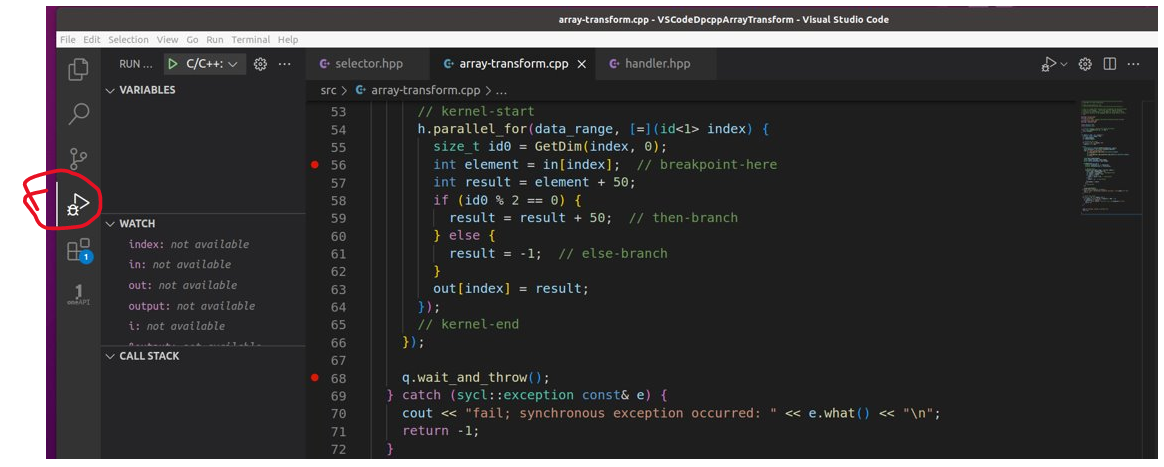Open launch.json via debug gear icon
Image resolution: width=1164 pixels, height=467 pixels.
point(260,64)
